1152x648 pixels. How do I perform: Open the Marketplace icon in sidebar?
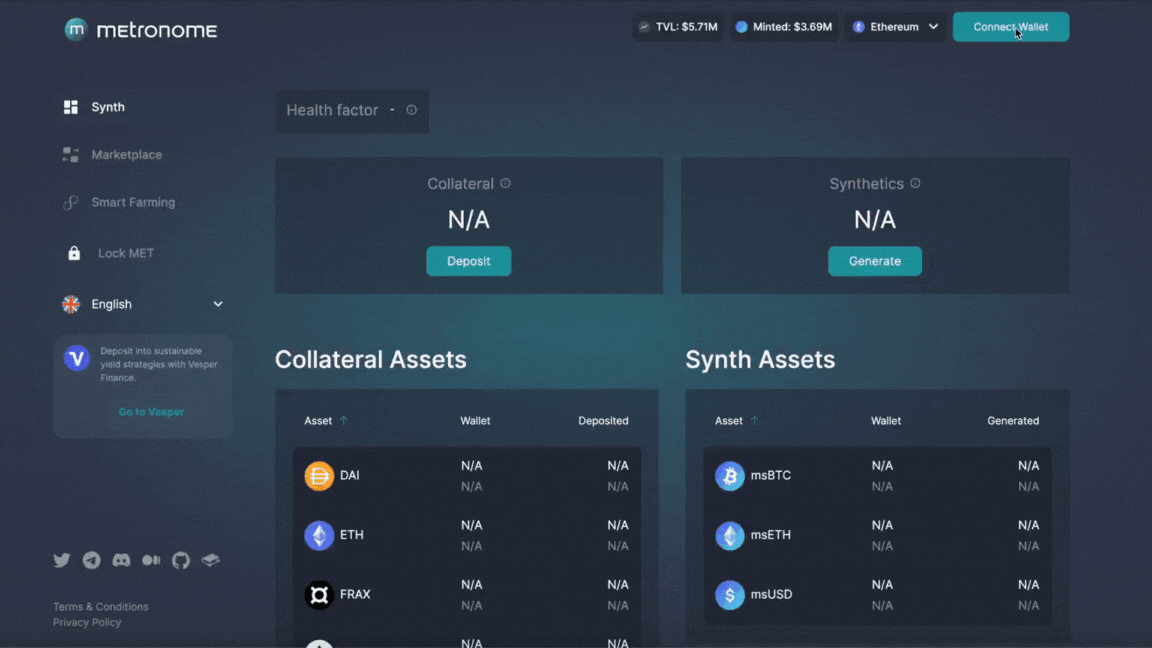coord(71,154)
